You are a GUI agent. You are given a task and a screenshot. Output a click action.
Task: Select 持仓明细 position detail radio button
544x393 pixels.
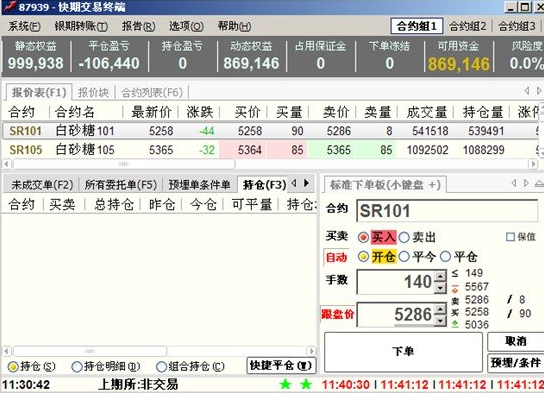tap(77, 366)
